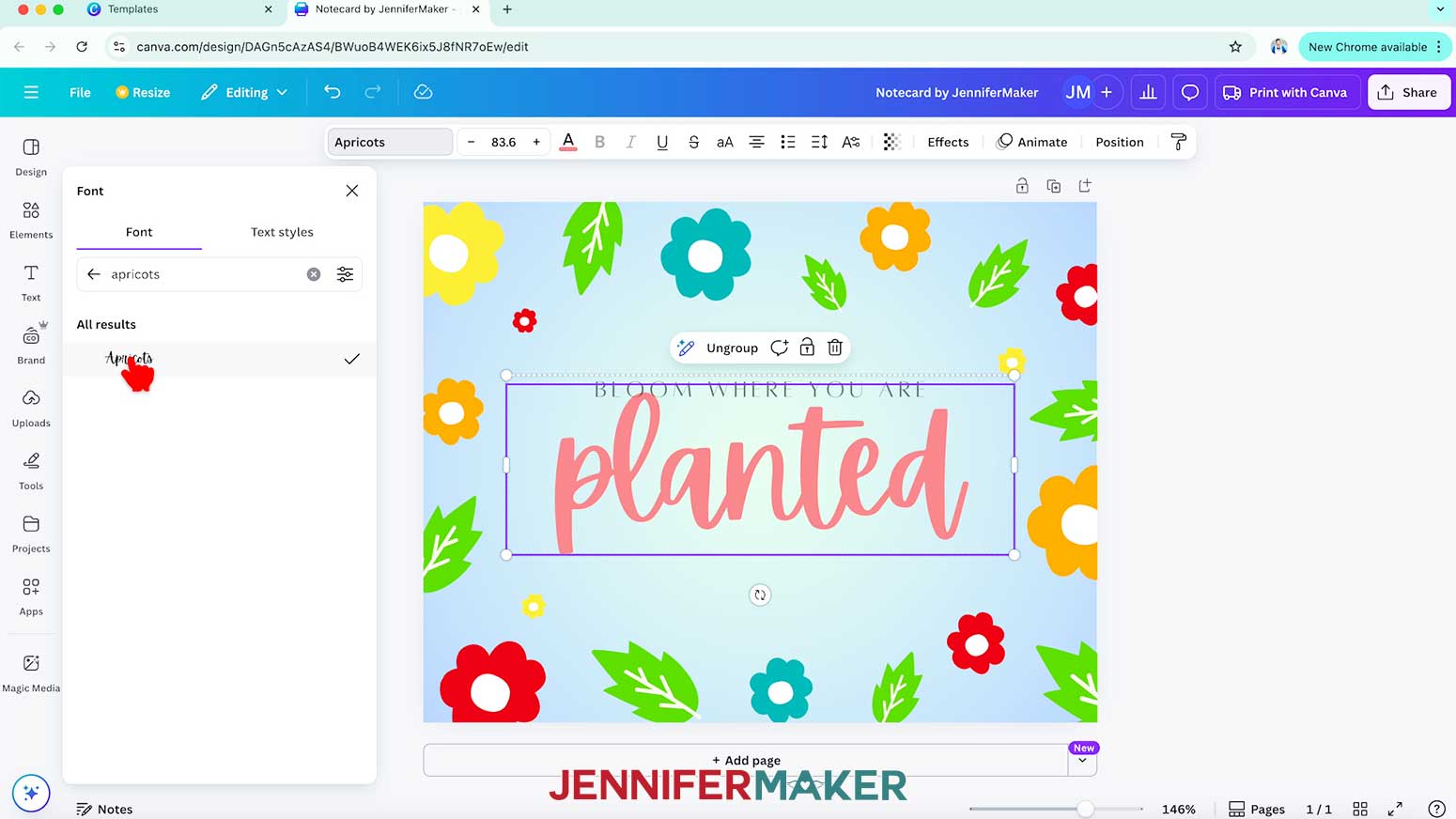Image resolution: width=1456 pixels, height=819 pixels.
Task: Click Ungroup in floating toolbar
Action: (732, 348)
